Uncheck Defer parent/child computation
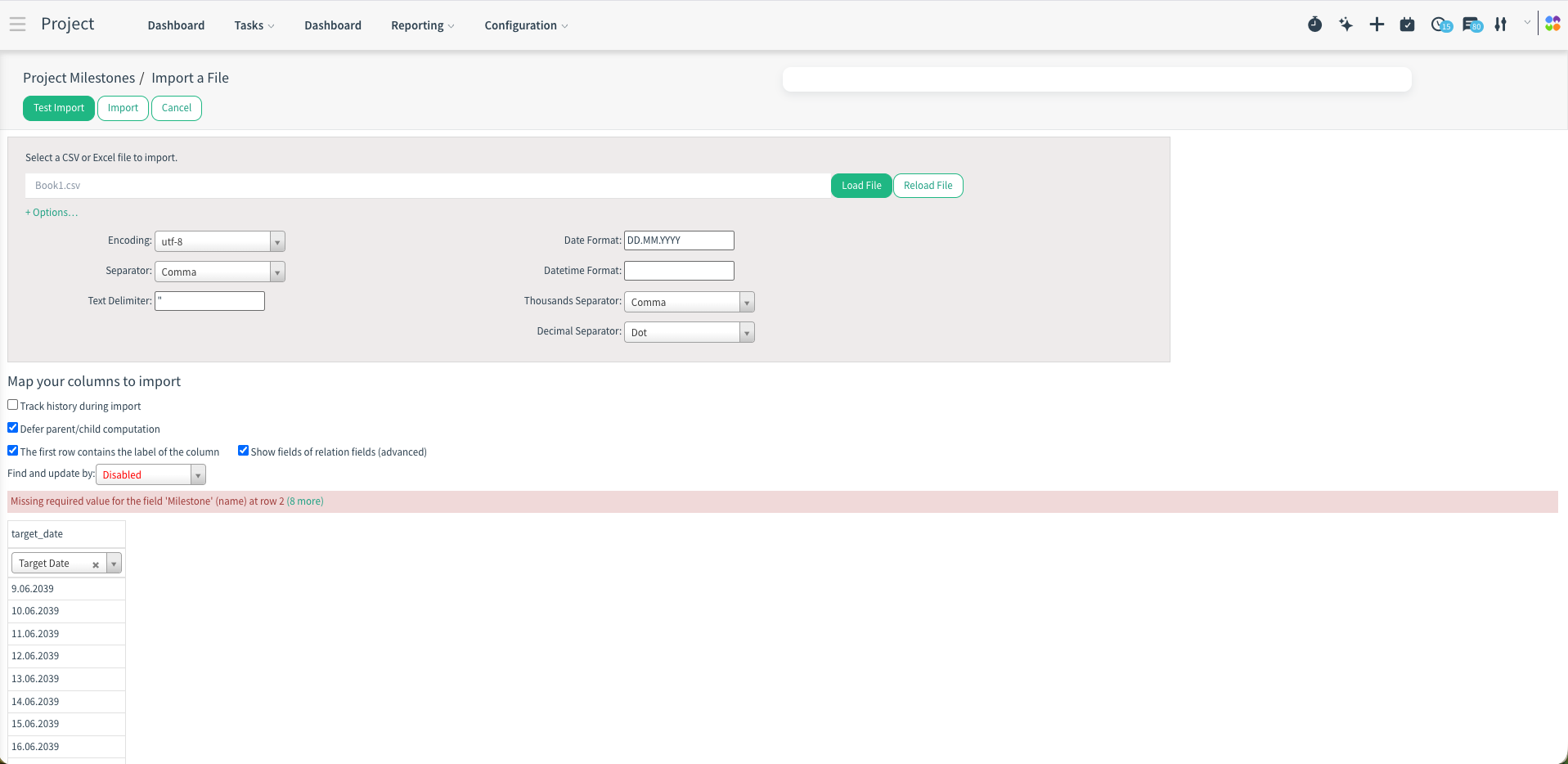The width and height of the screenshot is (1568, 764). pyautogui.click(x=13, y=428)
